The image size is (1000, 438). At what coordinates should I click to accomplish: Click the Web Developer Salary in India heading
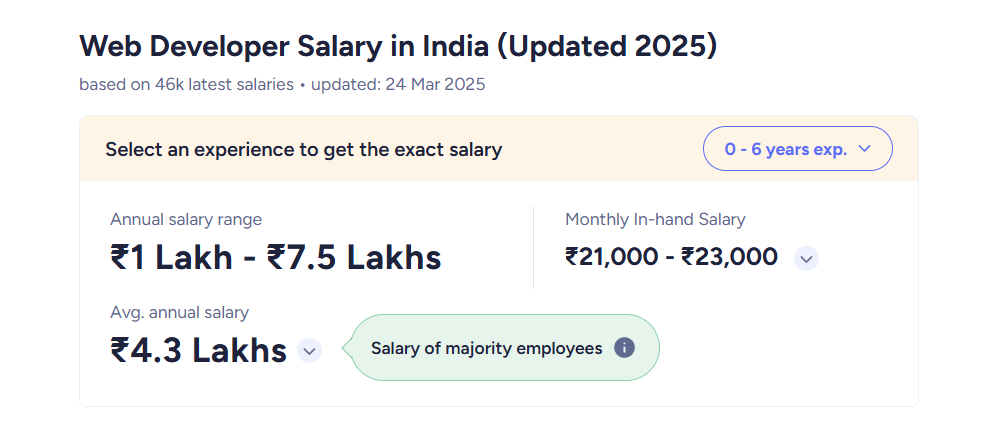coord(398,47)
